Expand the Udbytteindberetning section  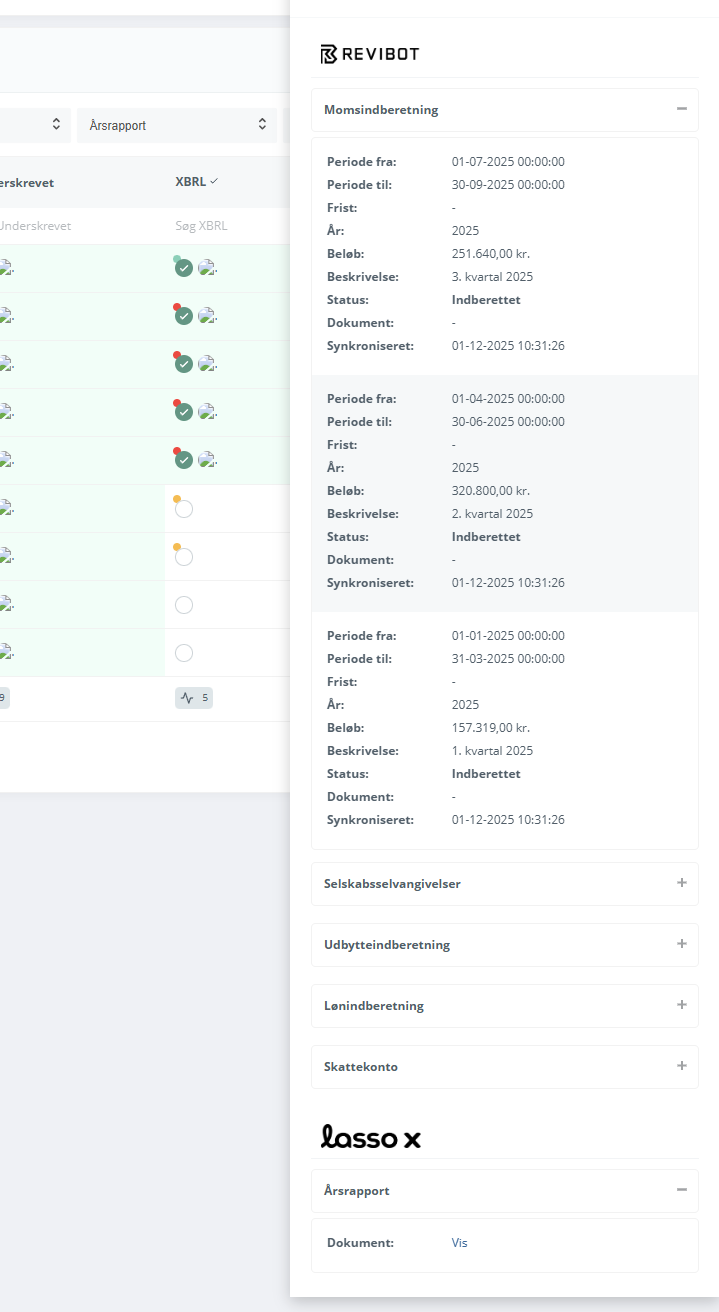click(681, 944)
